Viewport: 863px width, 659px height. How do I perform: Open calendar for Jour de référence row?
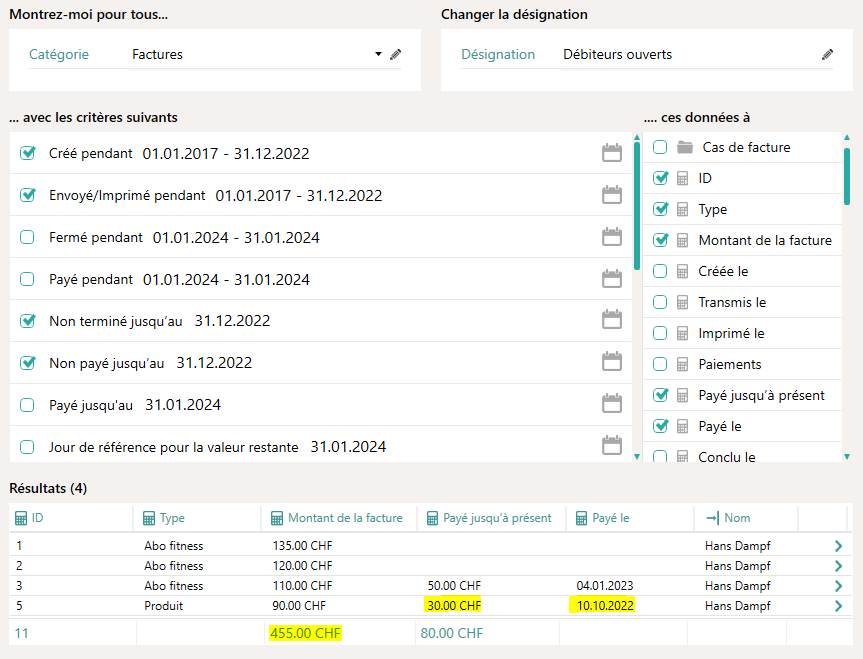click(x=611, y=446)
